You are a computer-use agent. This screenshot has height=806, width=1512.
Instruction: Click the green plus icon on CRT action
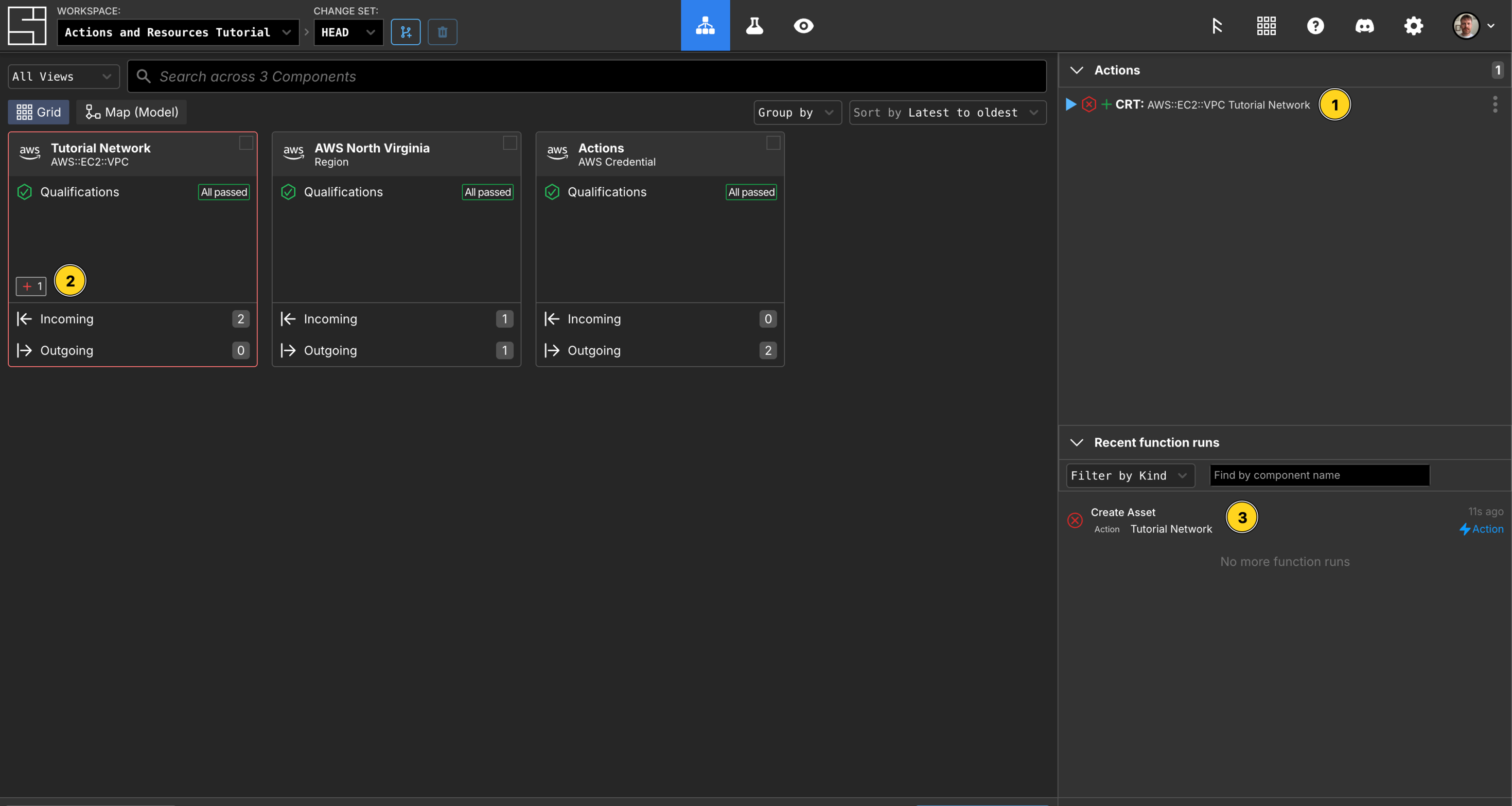[x=1106, y=104]
